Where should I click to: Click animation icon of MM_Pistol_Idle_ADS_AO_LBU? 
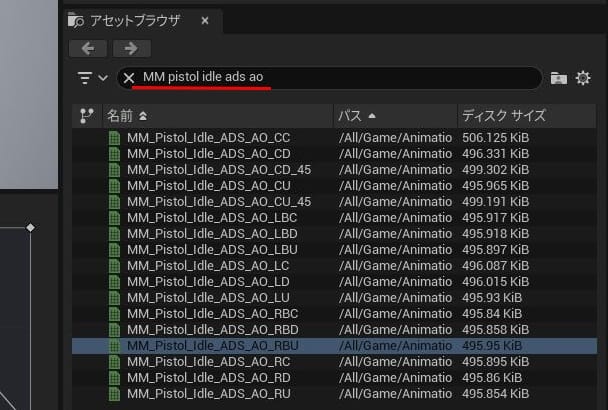[x=114, y=250]
